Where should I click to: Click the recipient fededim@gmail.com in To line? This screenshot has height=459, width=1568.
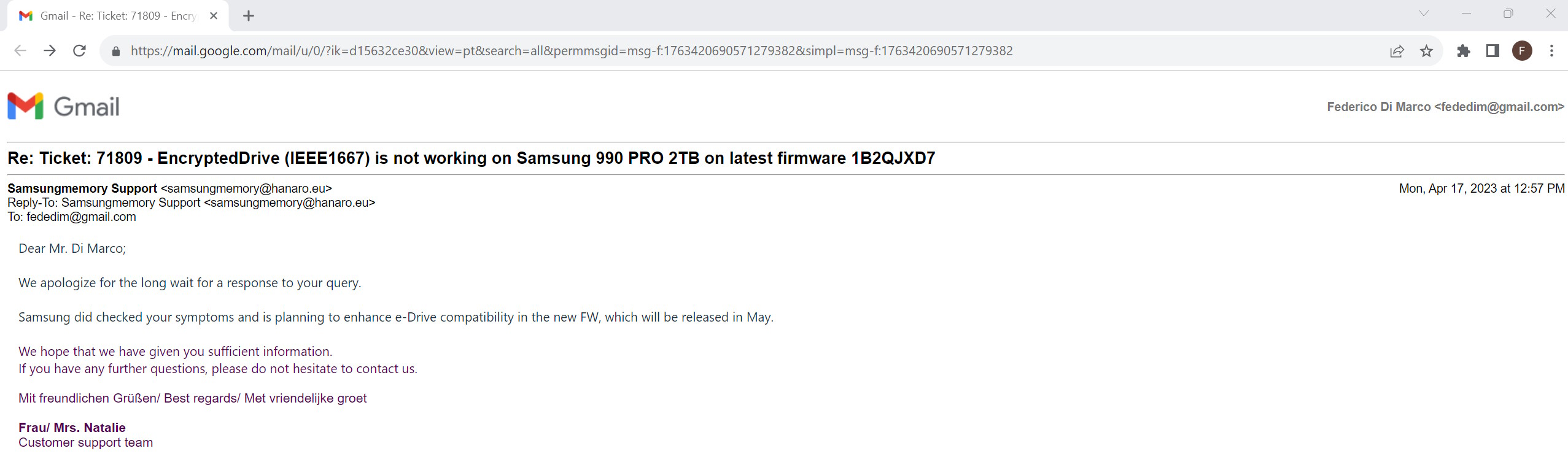tap(81, 217)
